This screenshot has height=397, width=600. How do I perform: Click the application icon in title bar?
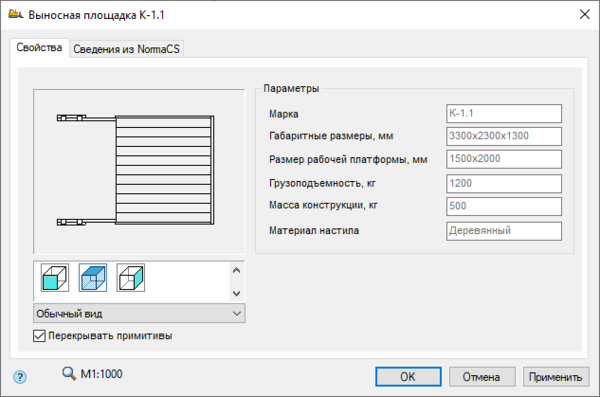pyautogui.click(x=16, y=15)
